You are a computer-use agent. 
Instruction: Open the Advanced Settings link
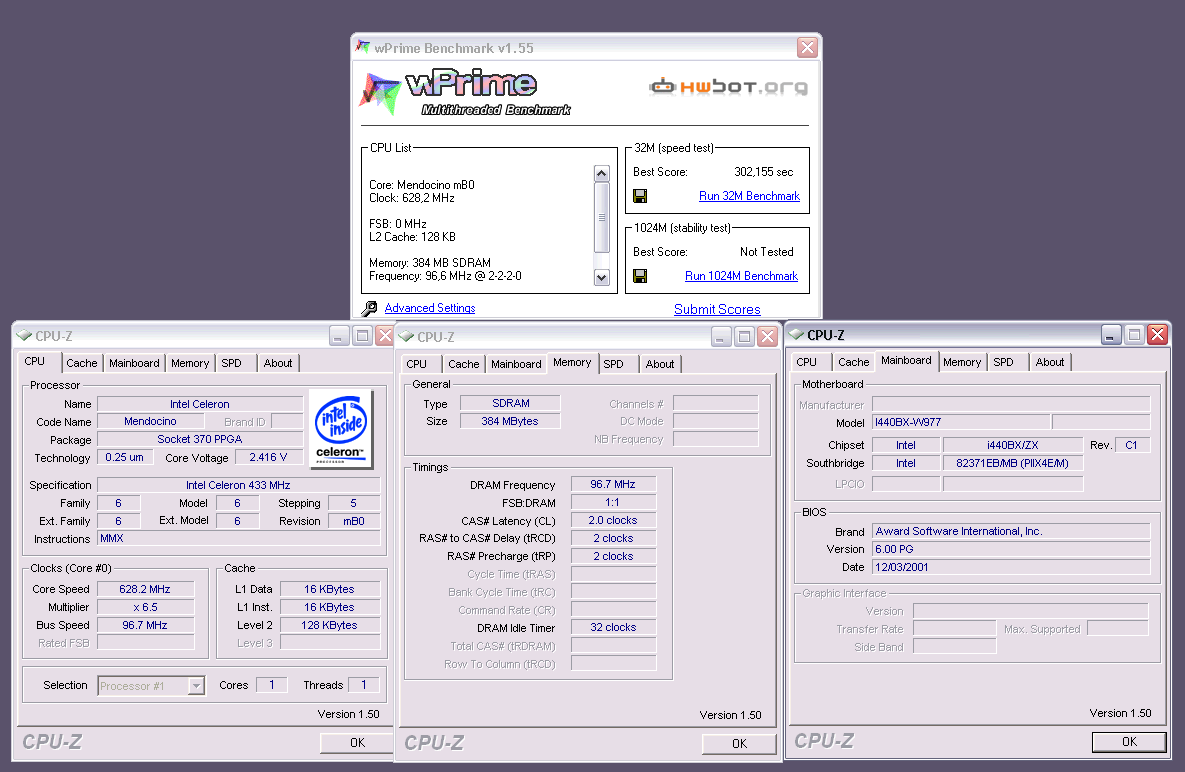click(x=430, y=308)
